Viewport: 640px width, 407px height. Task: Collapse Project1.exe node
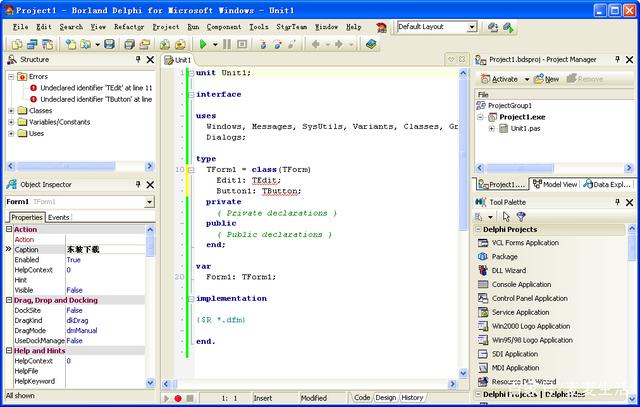click(480, 117)
